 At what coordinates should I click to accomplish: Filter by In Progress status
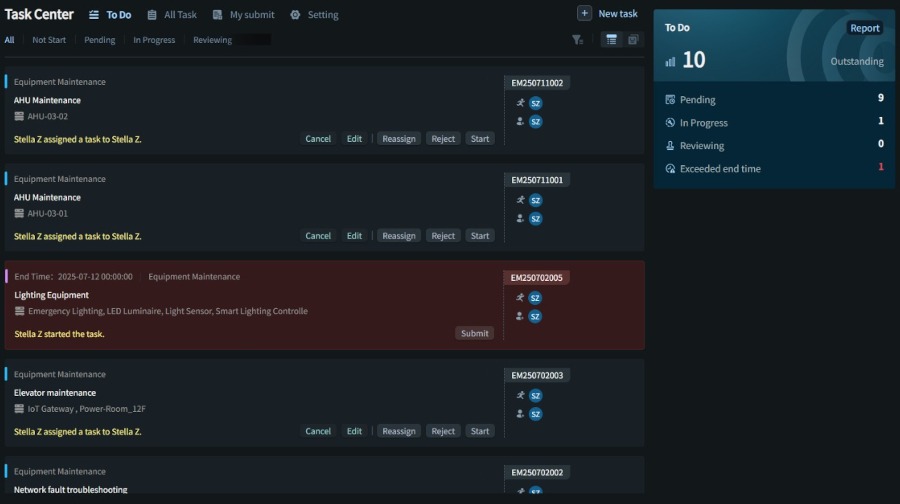[x=154, y=40]
